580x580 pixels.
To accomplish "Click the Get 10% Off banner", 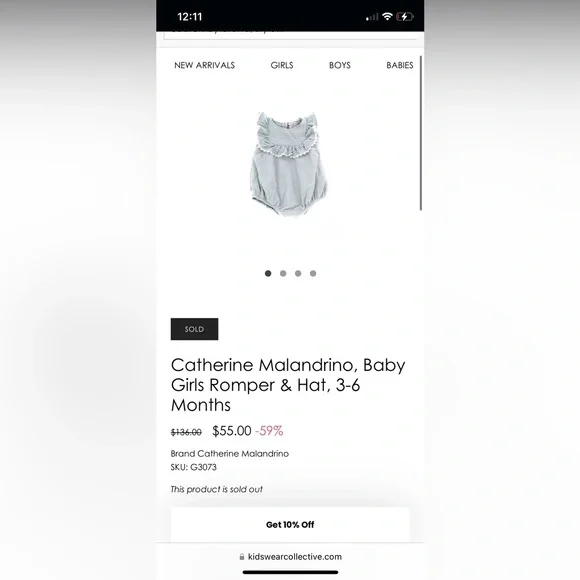I will coord(290,524).
